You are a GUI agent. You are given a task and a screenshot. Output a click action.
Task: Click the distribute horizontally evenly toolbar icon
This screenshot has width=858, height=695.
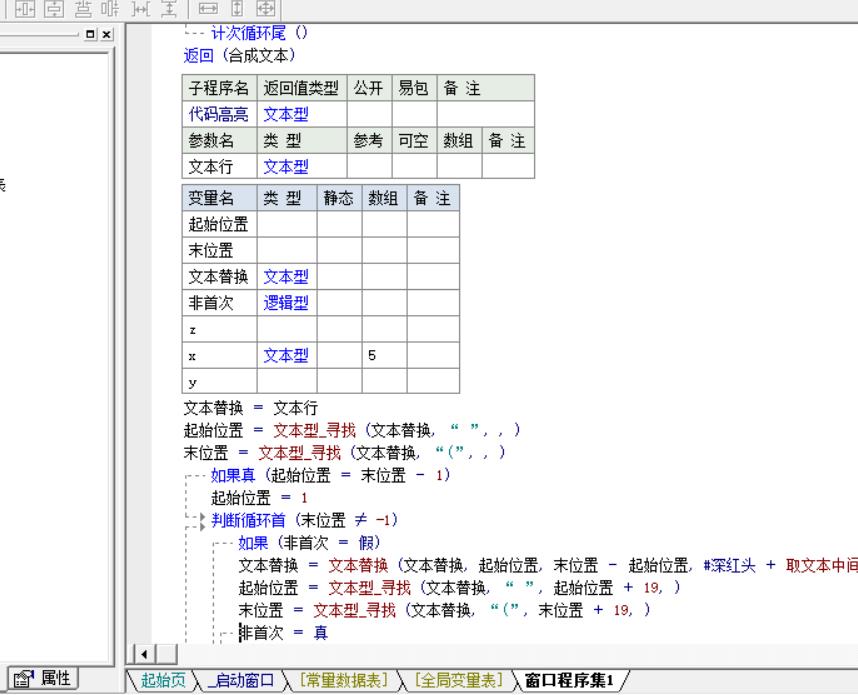tap(111, 8)
